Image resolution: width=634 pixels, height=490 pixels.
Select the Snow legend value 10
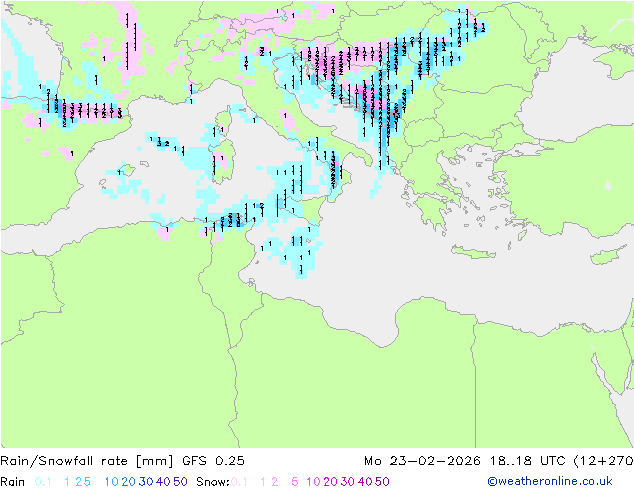click(x=313, y=482)
